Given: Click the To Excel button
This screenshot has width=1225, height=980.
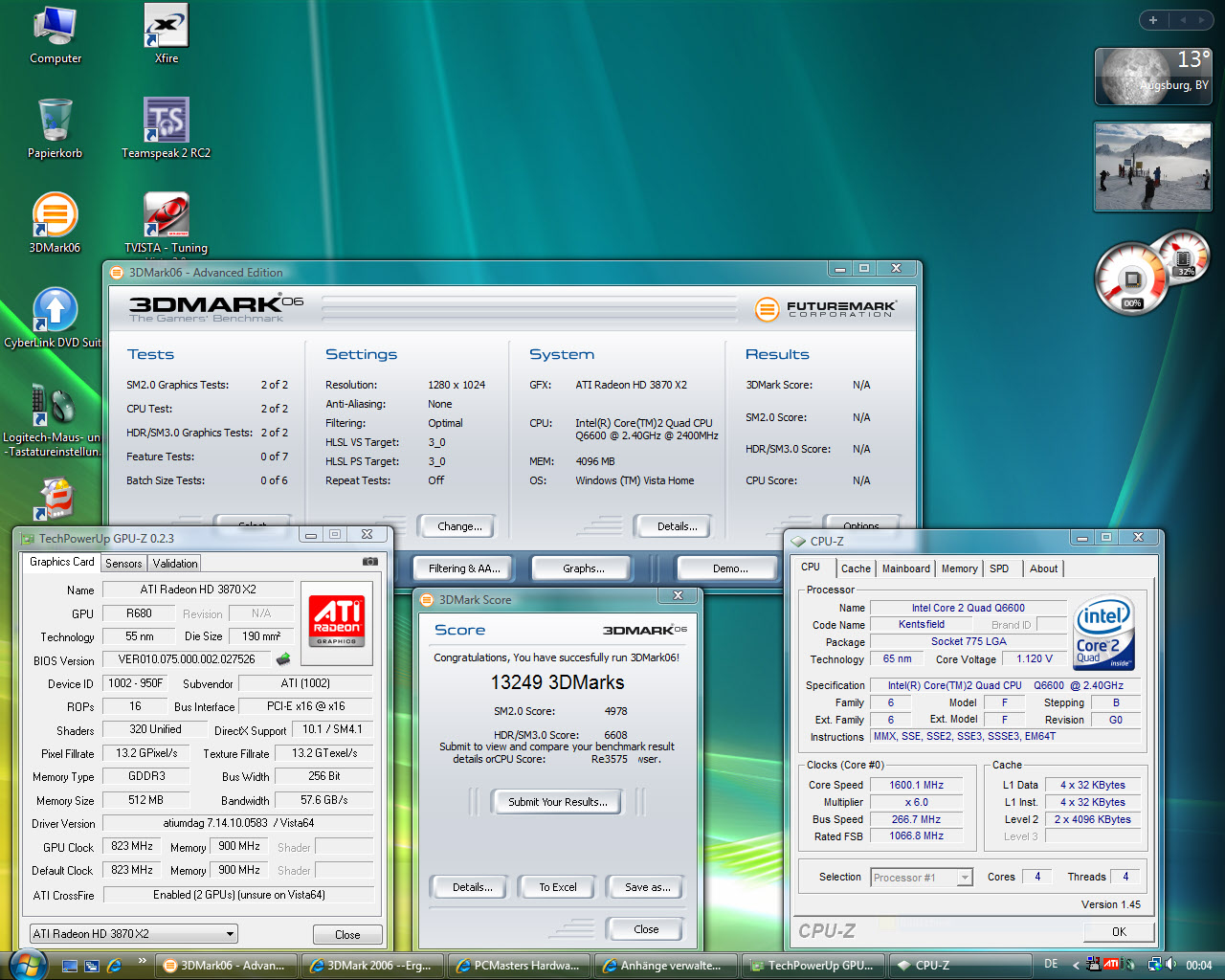Looking at the screenshot, I should coord(557,887).
